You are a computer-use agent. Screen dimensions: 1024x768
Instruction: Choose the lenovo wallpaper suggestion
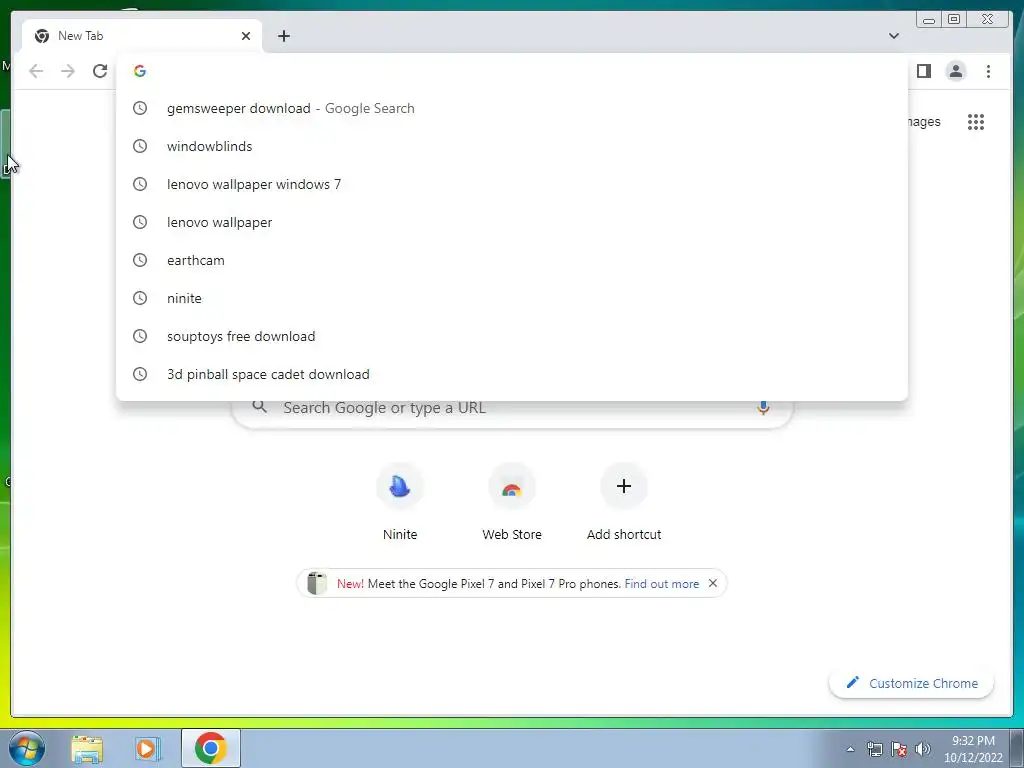(512, 222)
